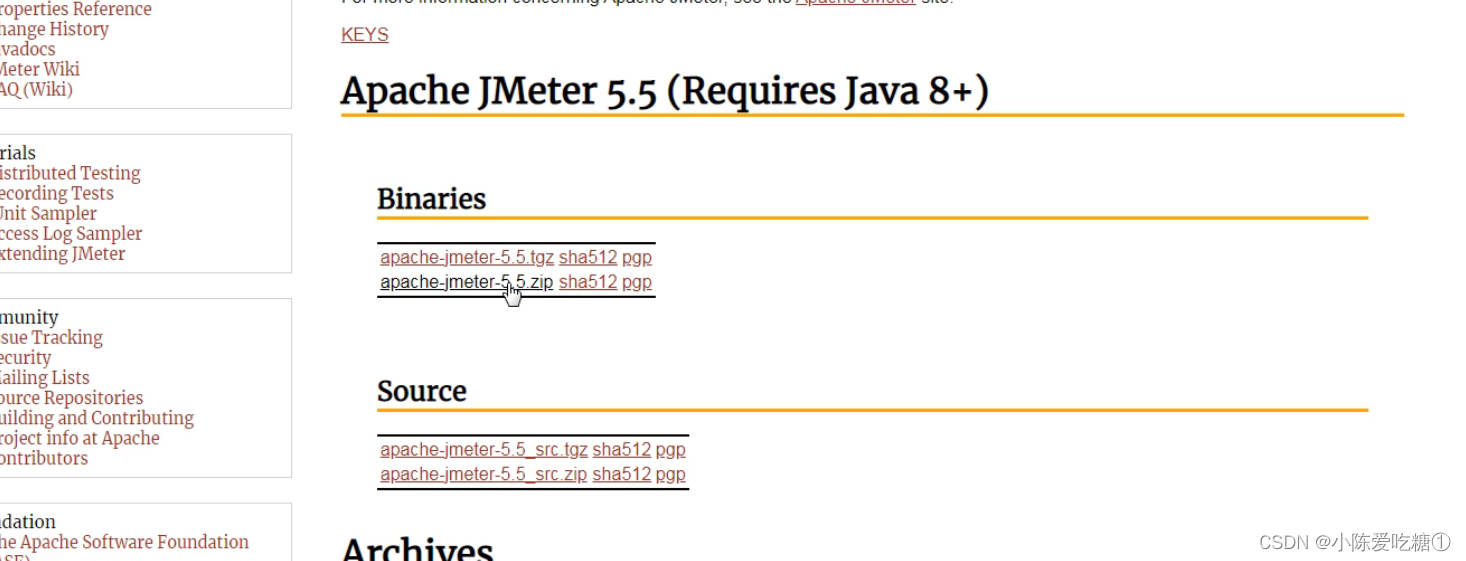Click the Archives section heading
The width and height of the screenshot is (1466, 561).
(417, 549)
